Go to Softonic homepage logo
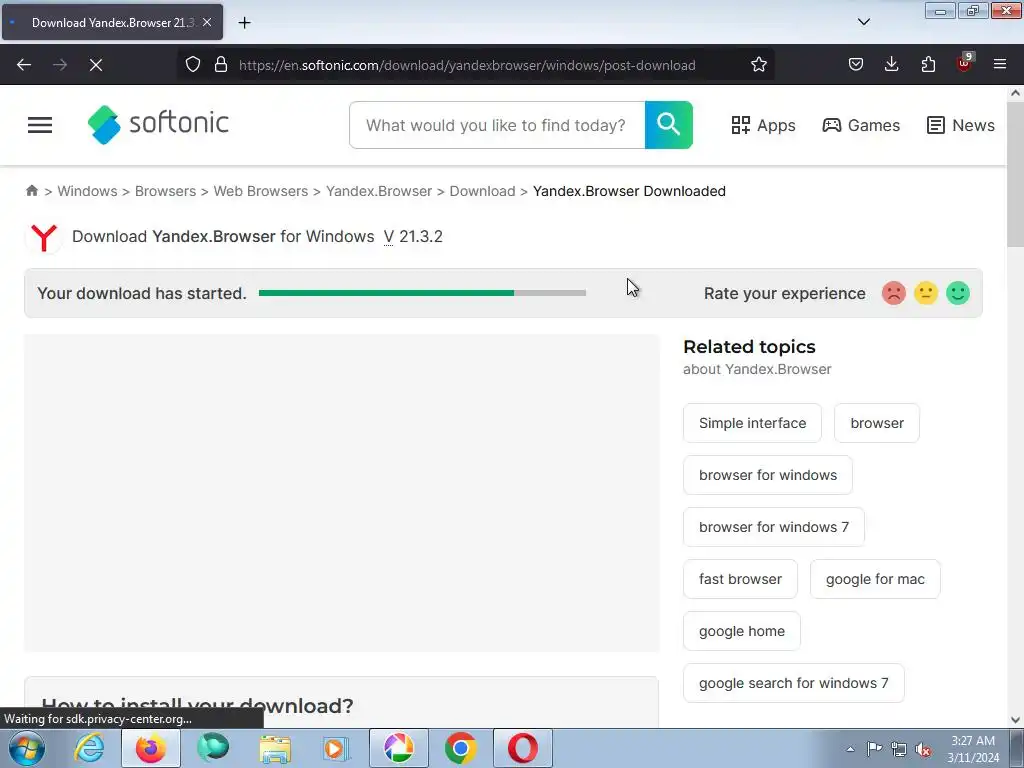The image size is (1024, 768). click(x=158, y=124)
